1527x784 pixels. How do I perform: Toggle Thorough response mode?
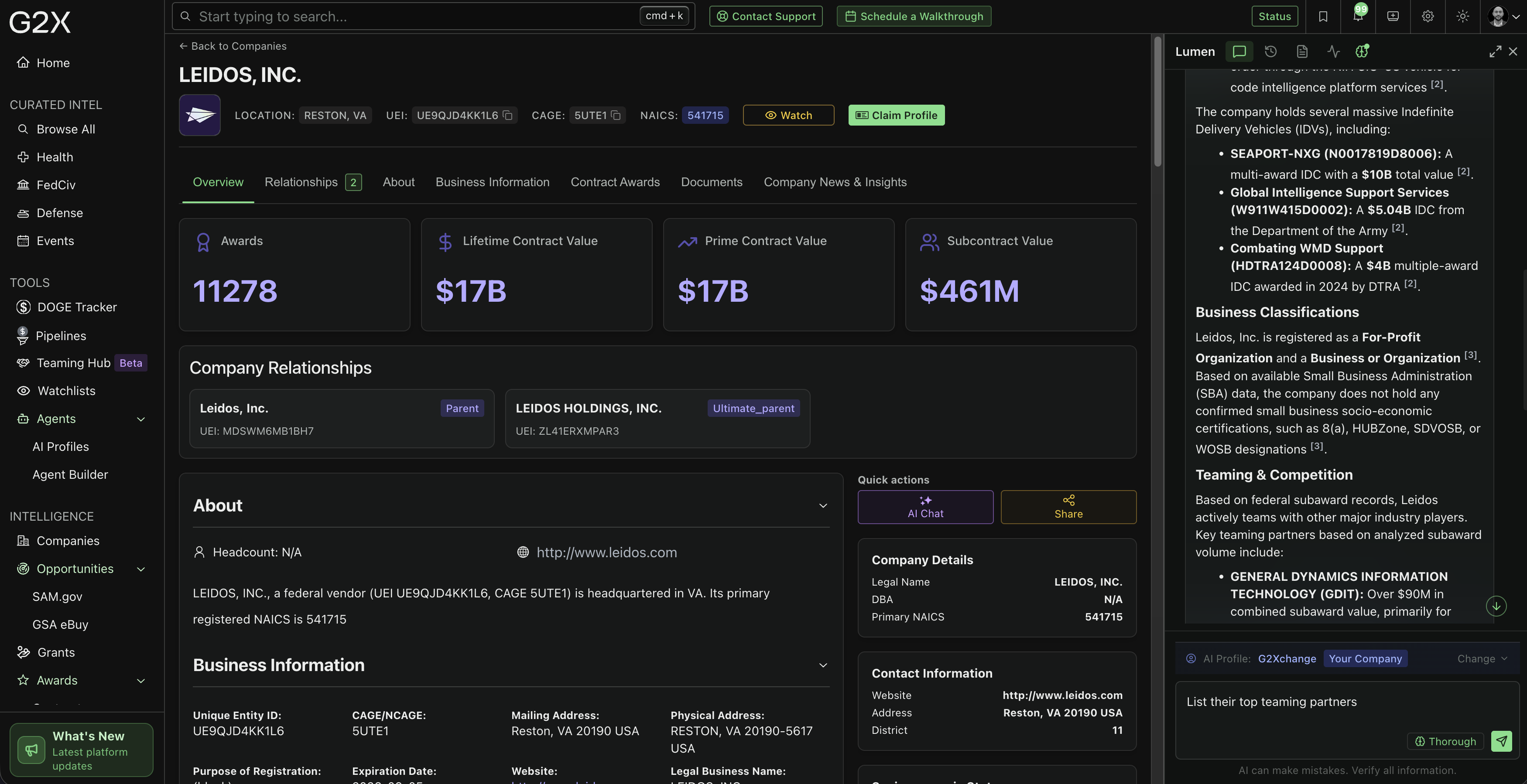click(1445, 741)
